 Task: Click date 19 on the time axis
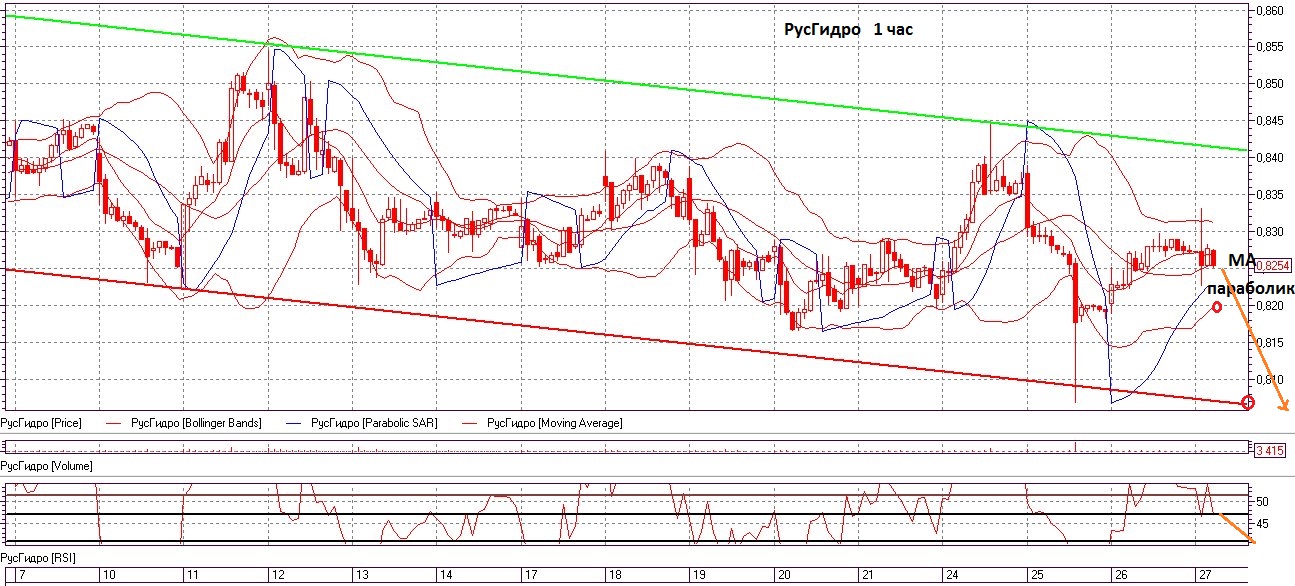(x=699, y=576)
